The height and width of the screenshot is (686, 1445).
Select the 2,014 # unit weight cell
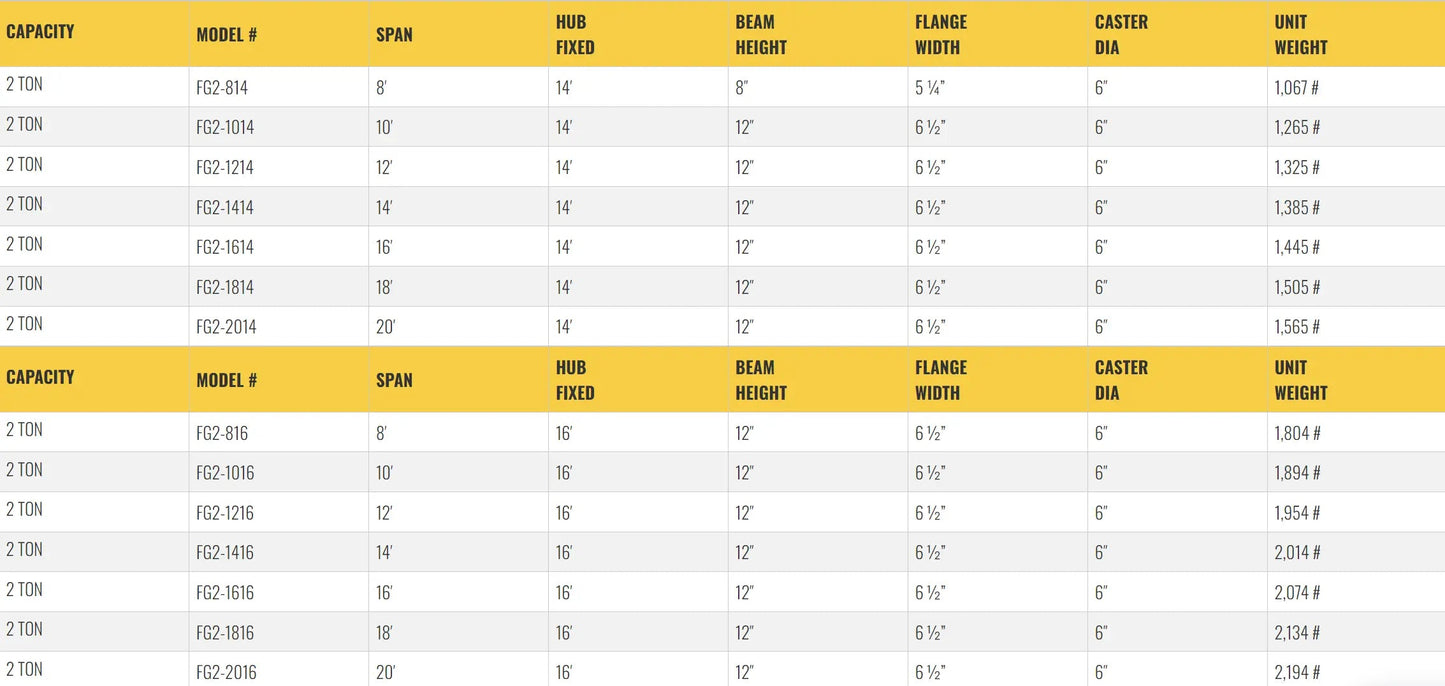tap(1297, 553)
